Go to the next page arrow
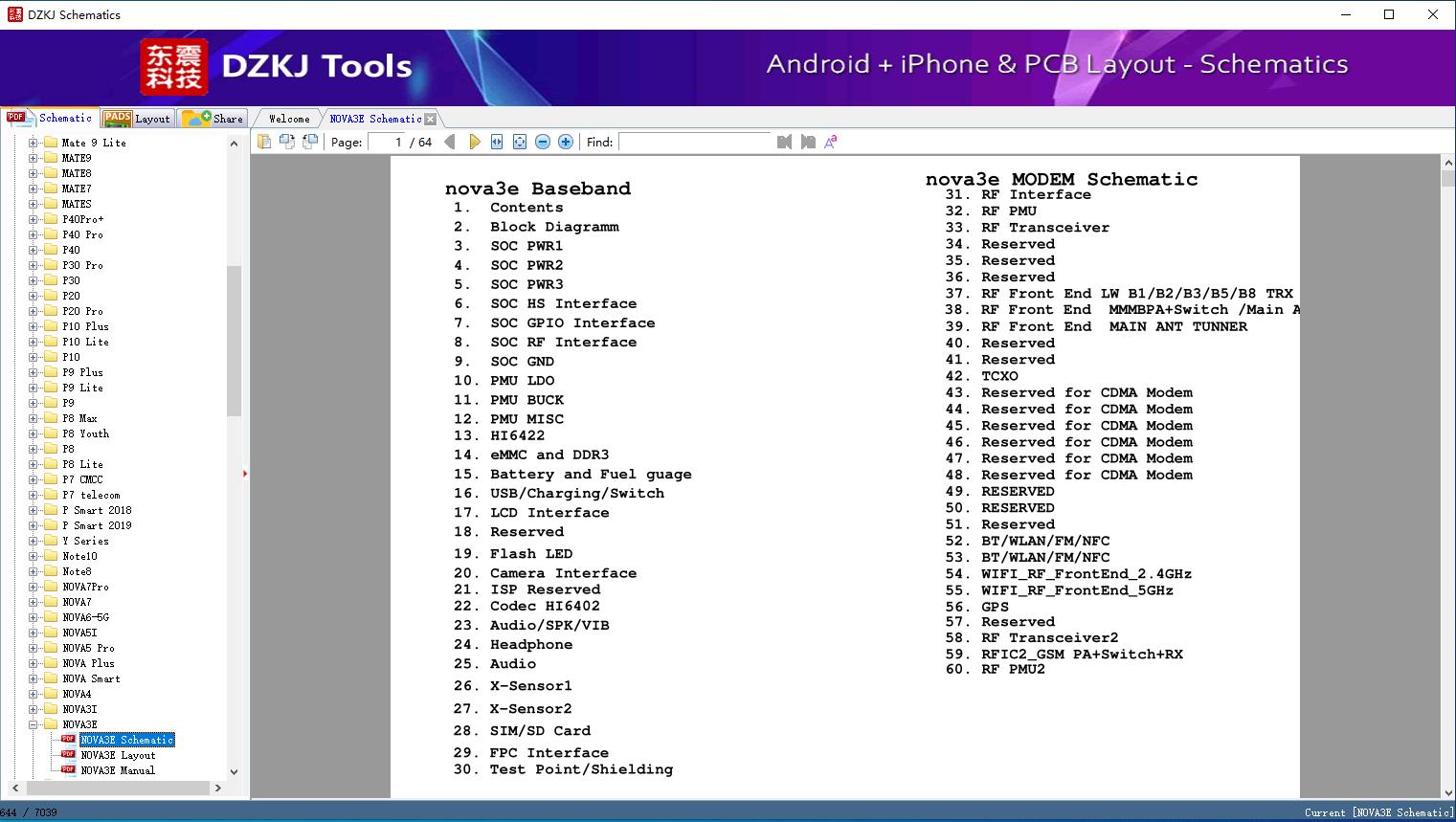Viewport: 1456px width, 822px height. pos(475,142)
